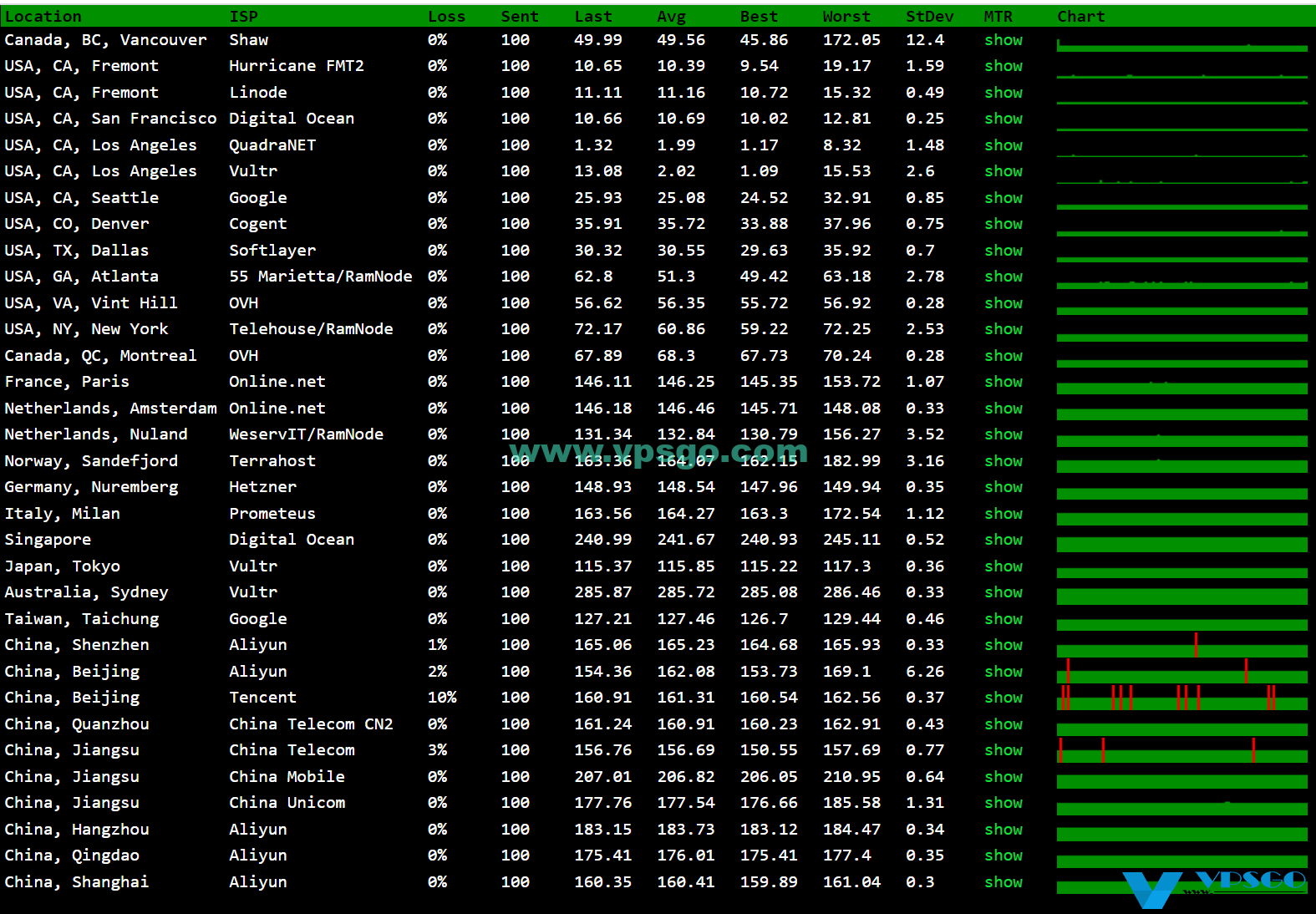Image resolution: width=1316 pixels, height=914 pixels.
Task: Click the Worst column header
Action: (846, 17)
